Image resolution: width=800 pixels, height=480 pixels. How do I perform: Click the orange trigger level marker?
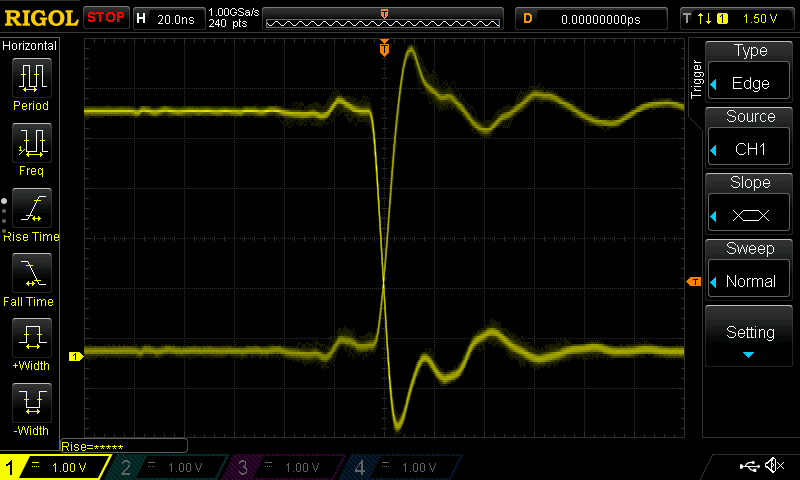(x=694, y=283)
